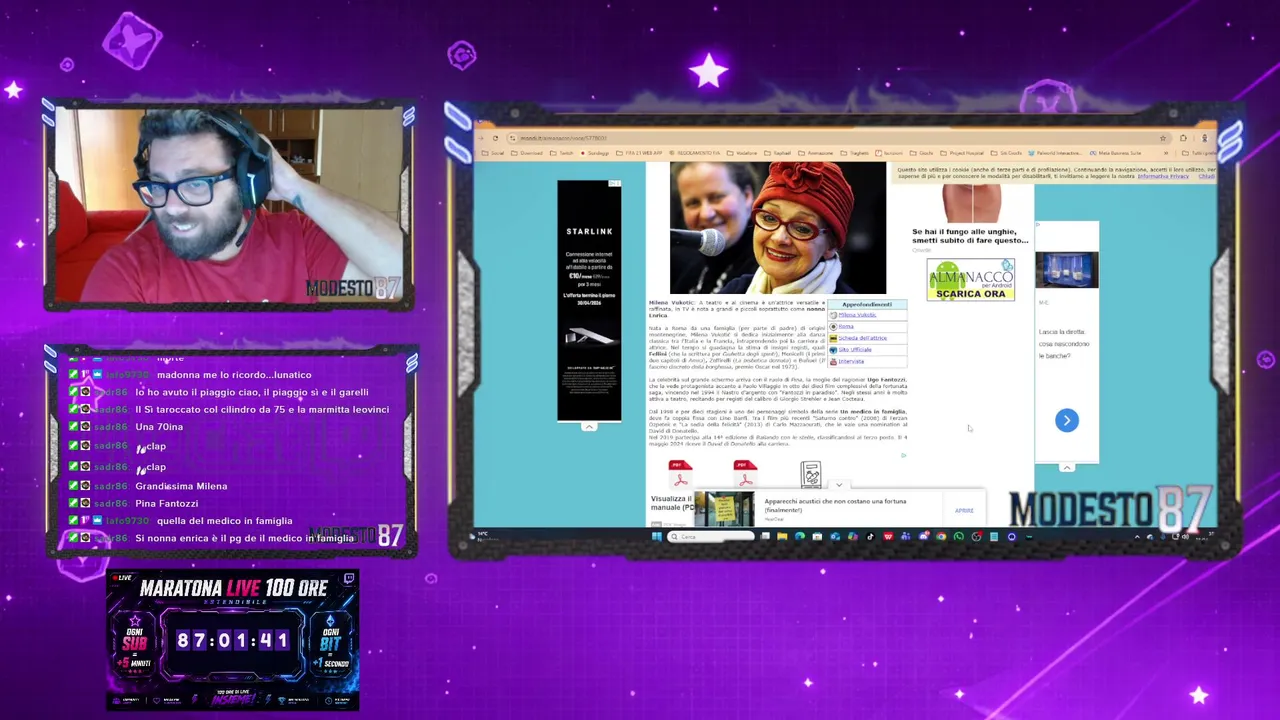
Task: Open the Vodafone bookmarks folder
Action: tap(742, 153)
